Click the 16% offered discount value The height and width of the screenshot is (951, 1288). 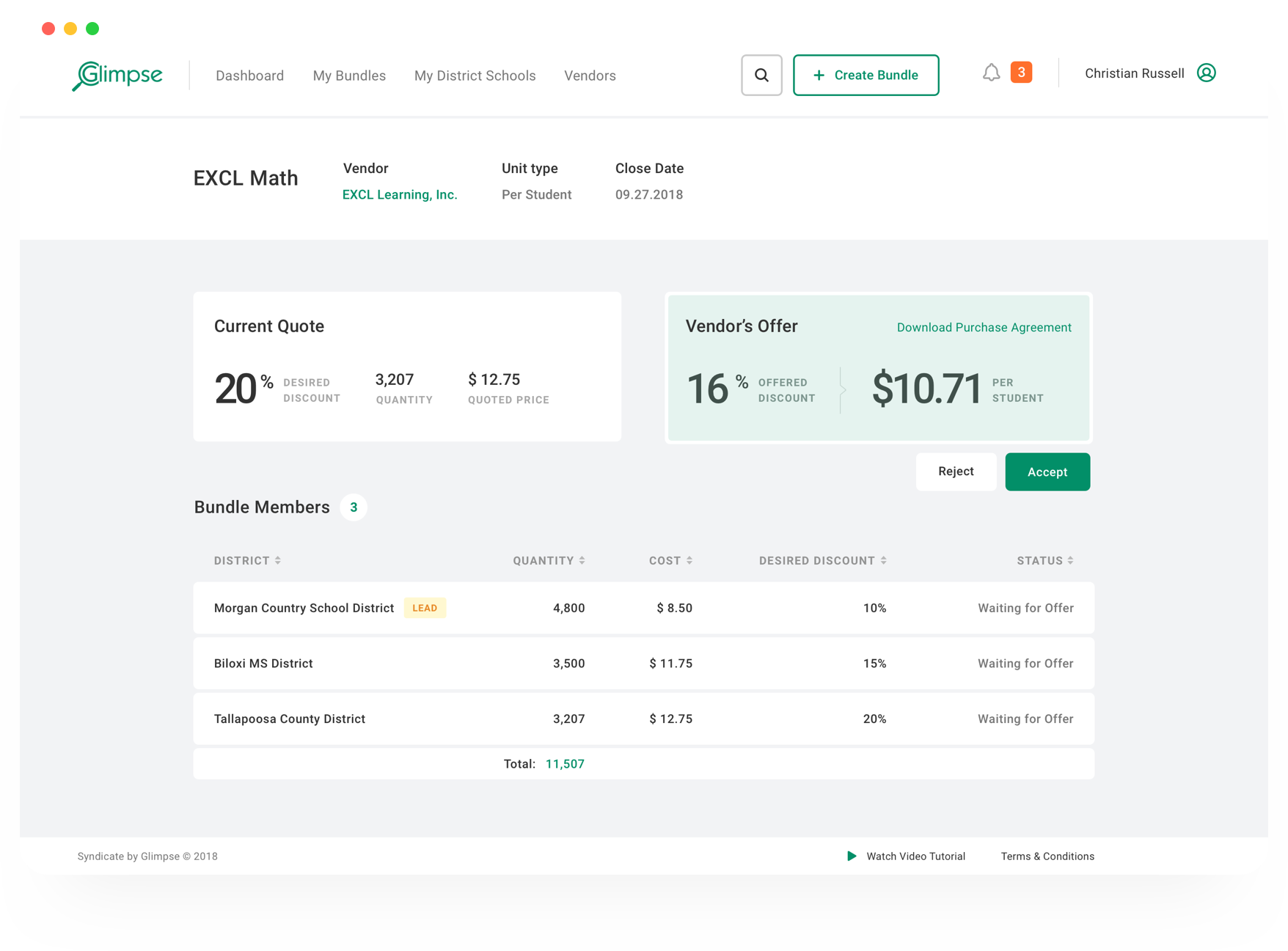717,389
